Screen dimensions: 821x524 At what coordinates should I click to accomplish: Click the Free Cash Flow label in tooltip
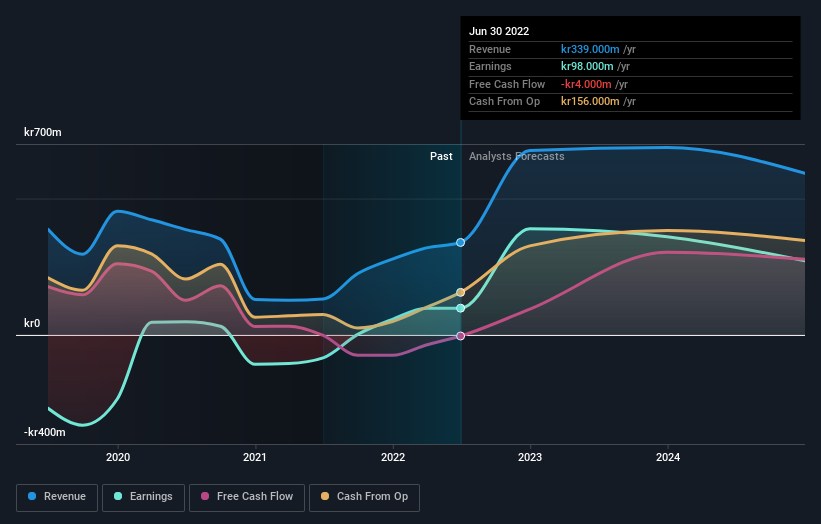(x=507, y=84)
